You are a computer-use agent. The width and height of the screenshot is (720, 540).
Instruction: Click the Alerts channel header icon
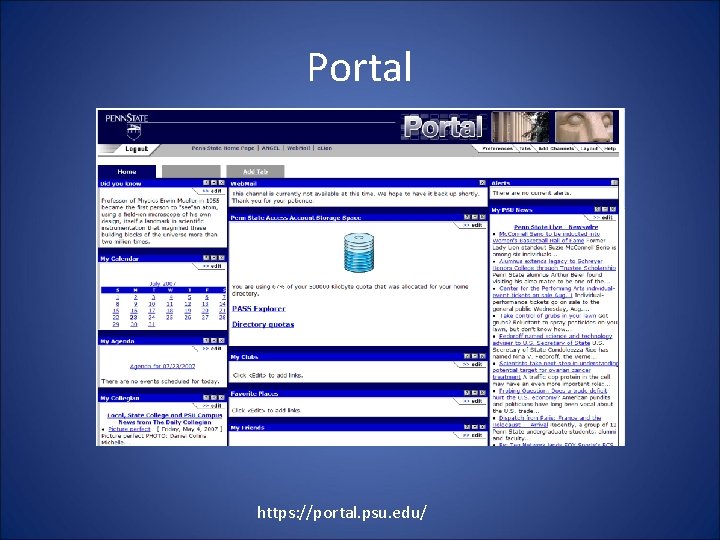(x=614, y=183)
